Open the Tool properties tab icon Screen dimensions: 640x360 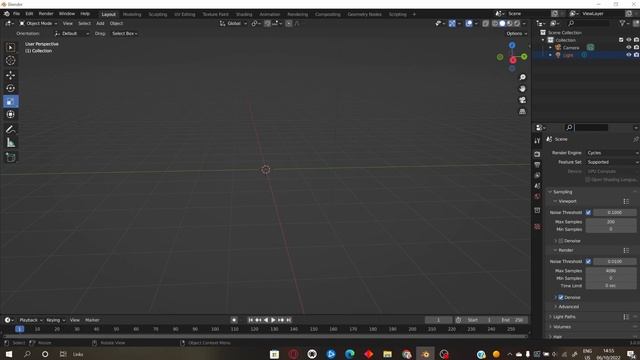(537, 141)
